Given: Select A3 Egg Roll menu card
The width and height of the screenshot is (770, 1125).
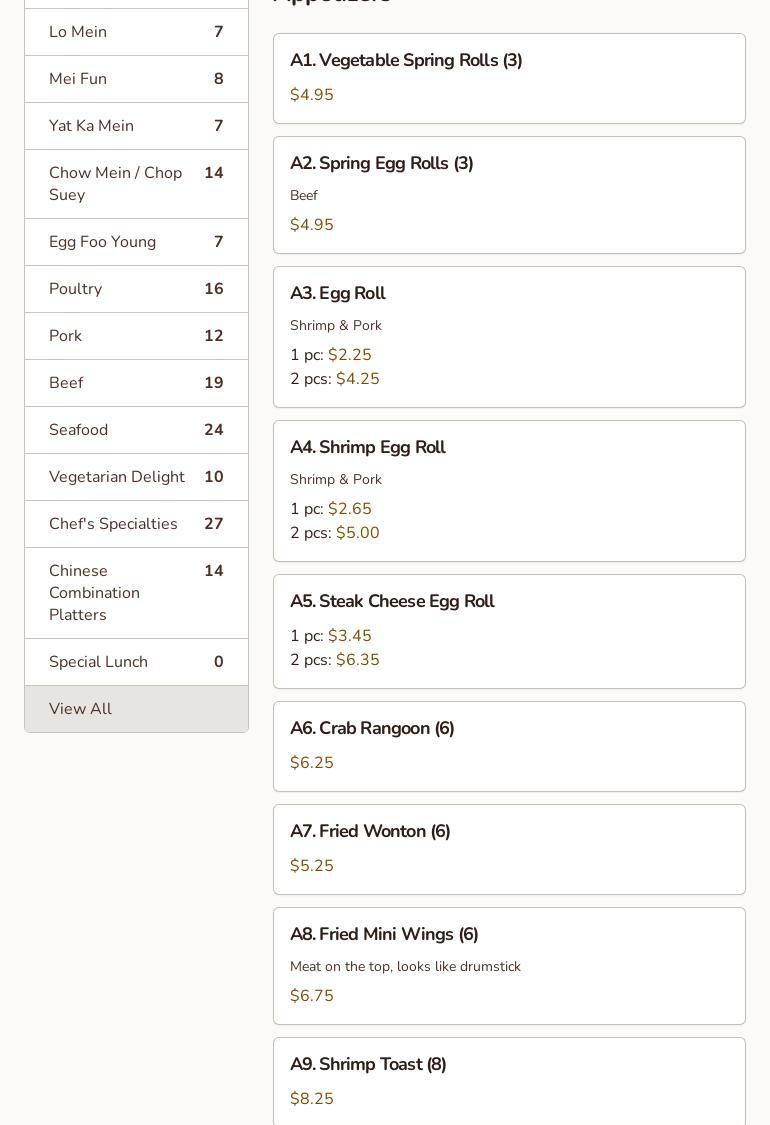Looking at the screenshot, I should [509, 336].
